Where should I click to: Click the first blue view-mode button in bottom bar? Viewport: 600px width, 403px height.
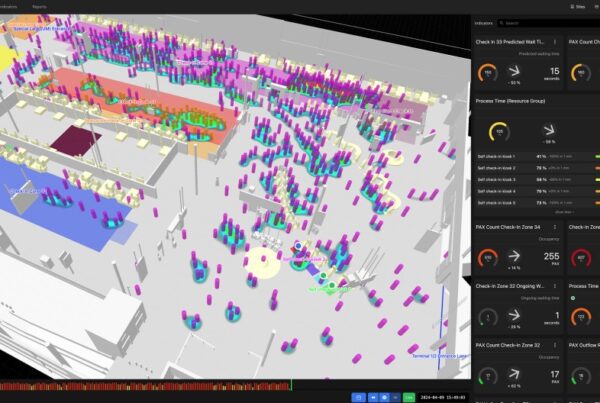(358, 397)
